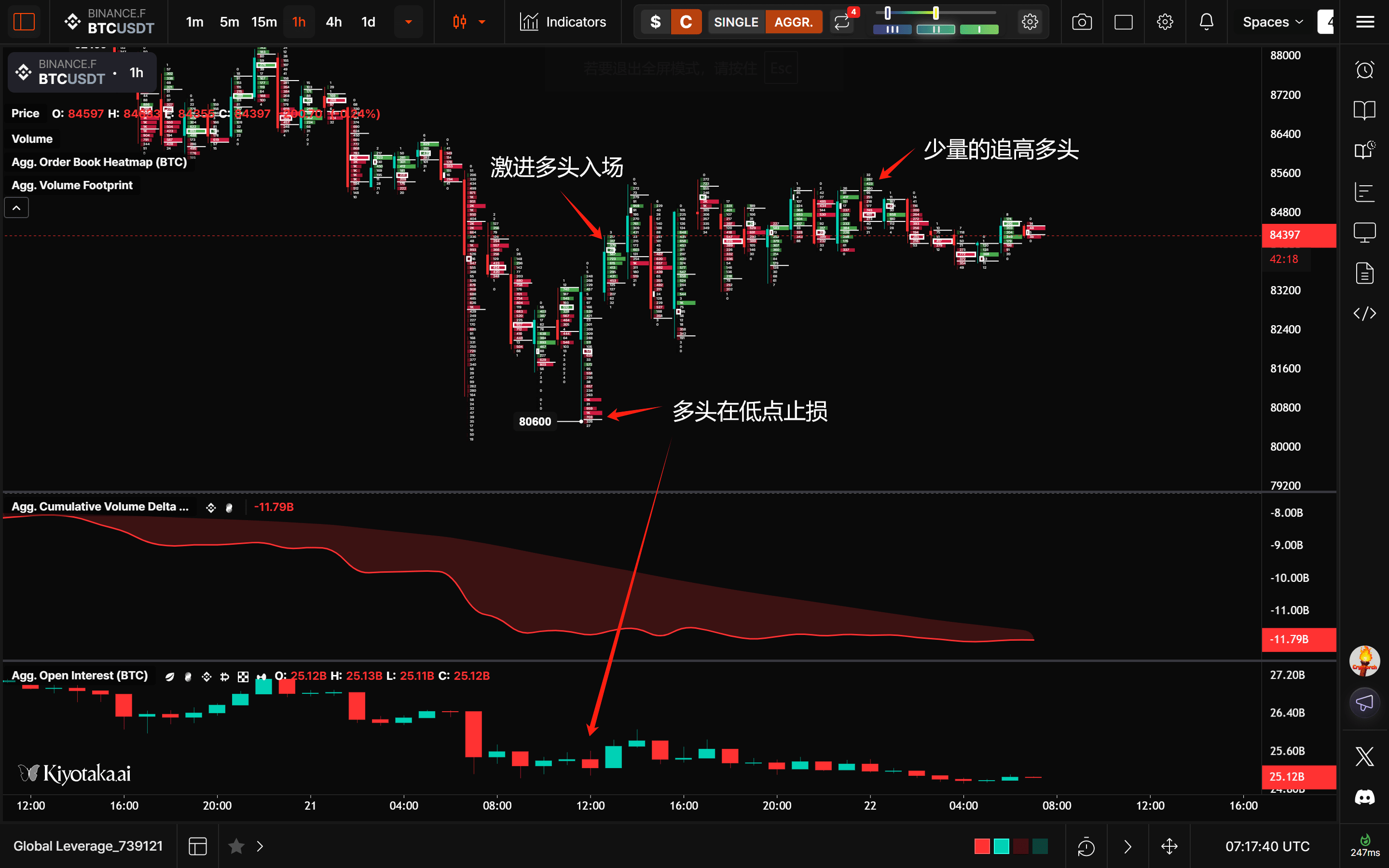This screenshot has width=1389, height=868.
Task: Open the Spaces dropdown
Action: tap(1272, 22)
